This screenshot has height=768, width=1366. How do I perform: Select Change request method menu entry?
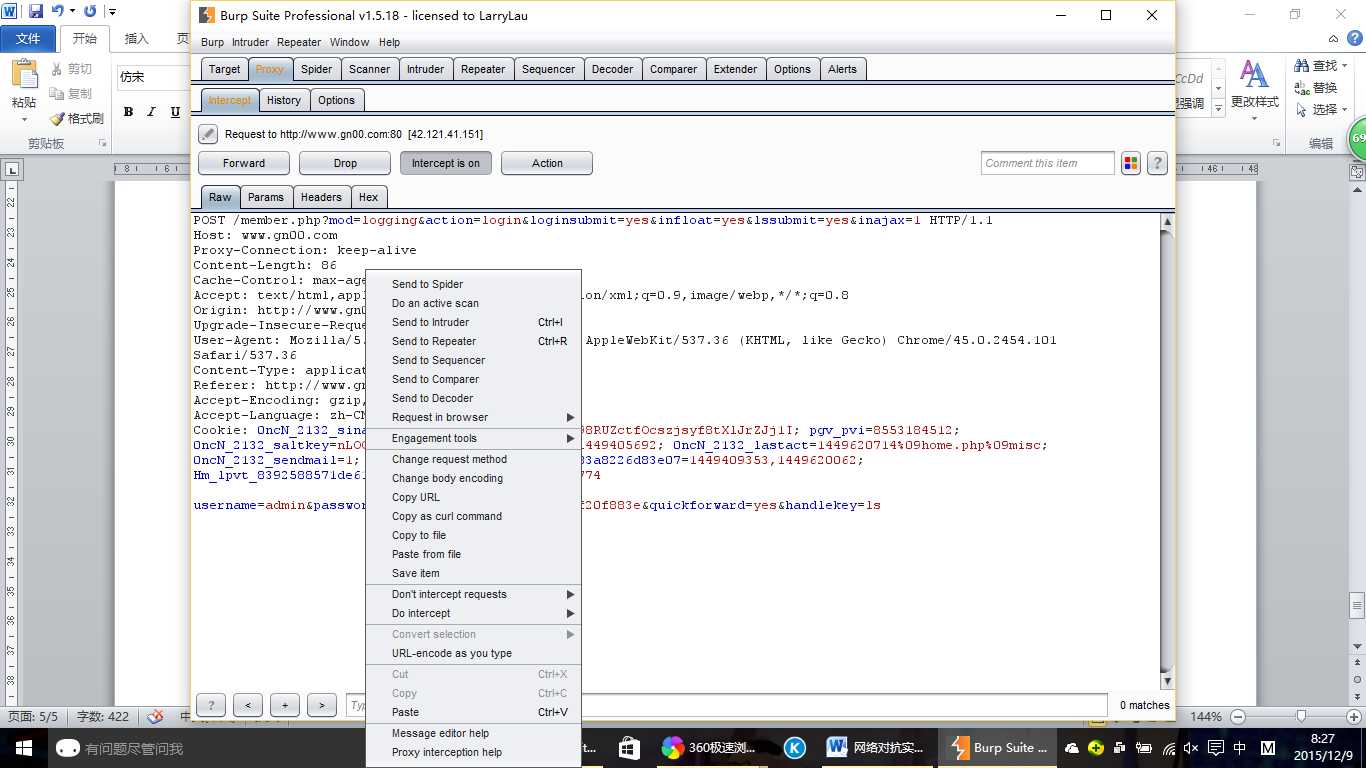473,459
